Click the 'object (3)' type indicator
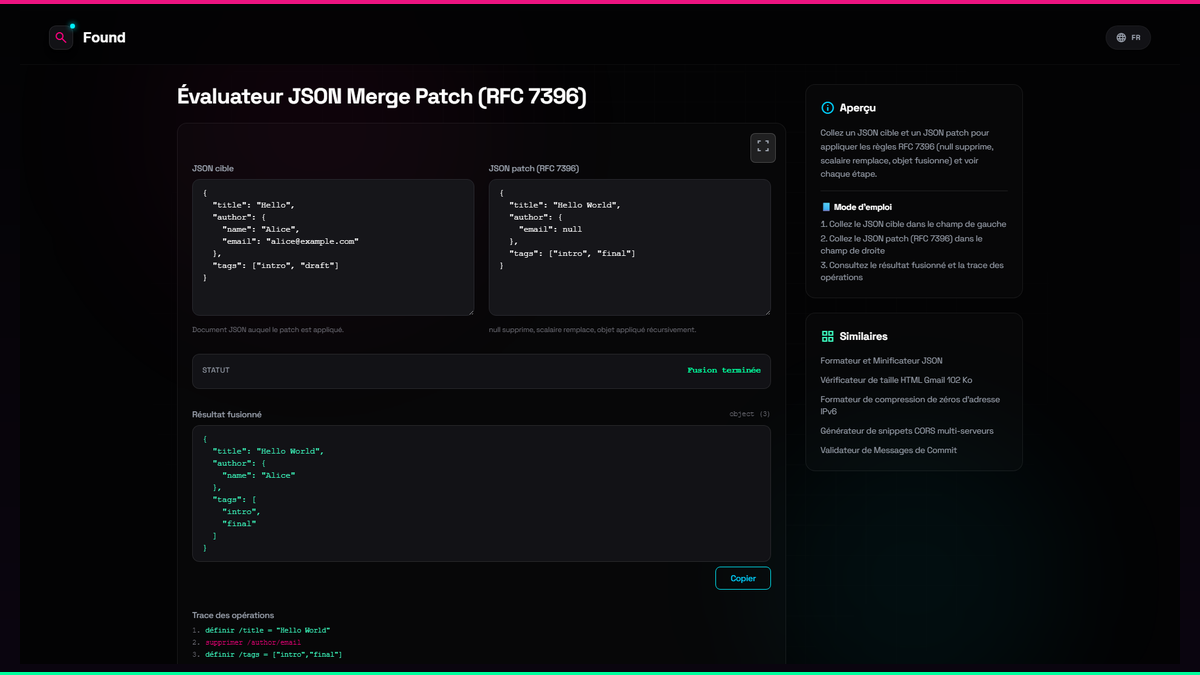The image size is (1200, 675). pos(750,414)
